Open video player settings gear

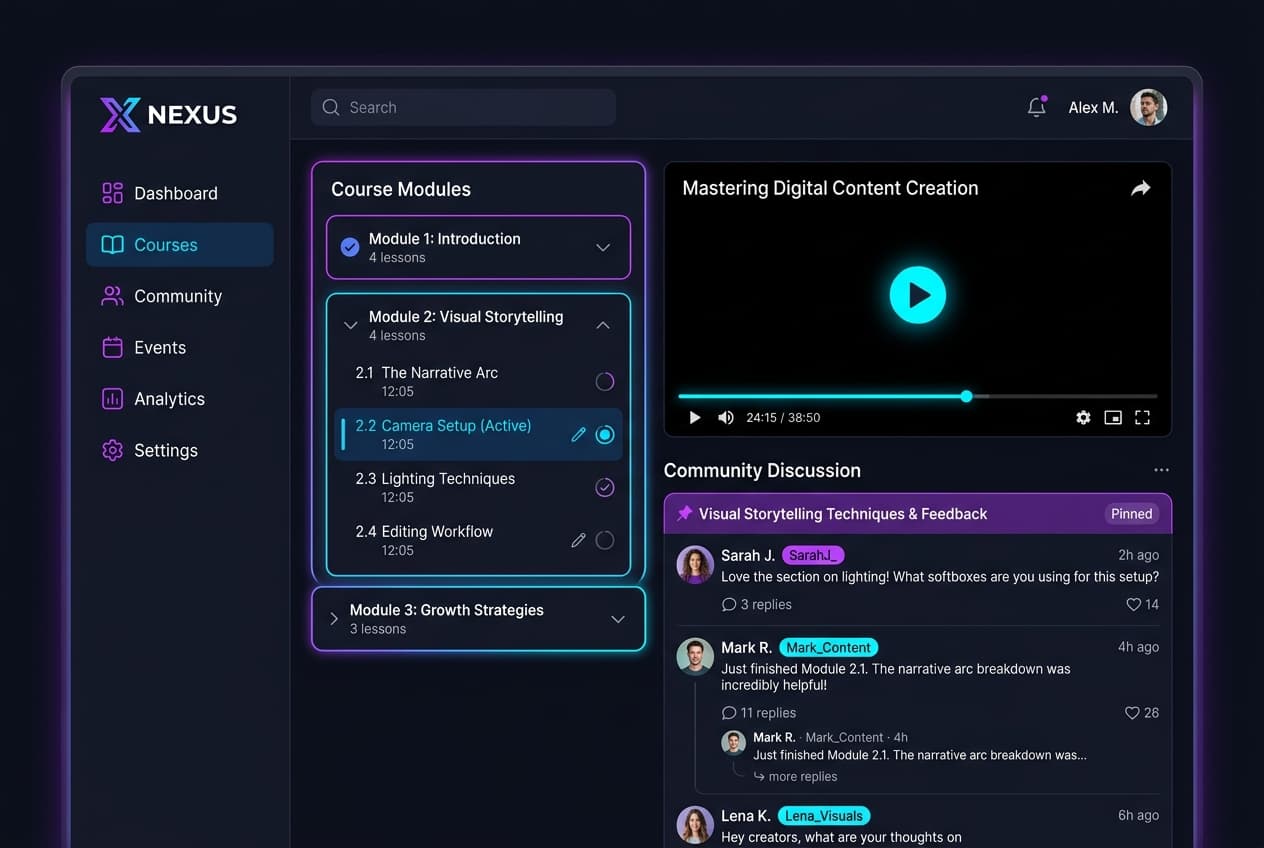[1083, 418]
